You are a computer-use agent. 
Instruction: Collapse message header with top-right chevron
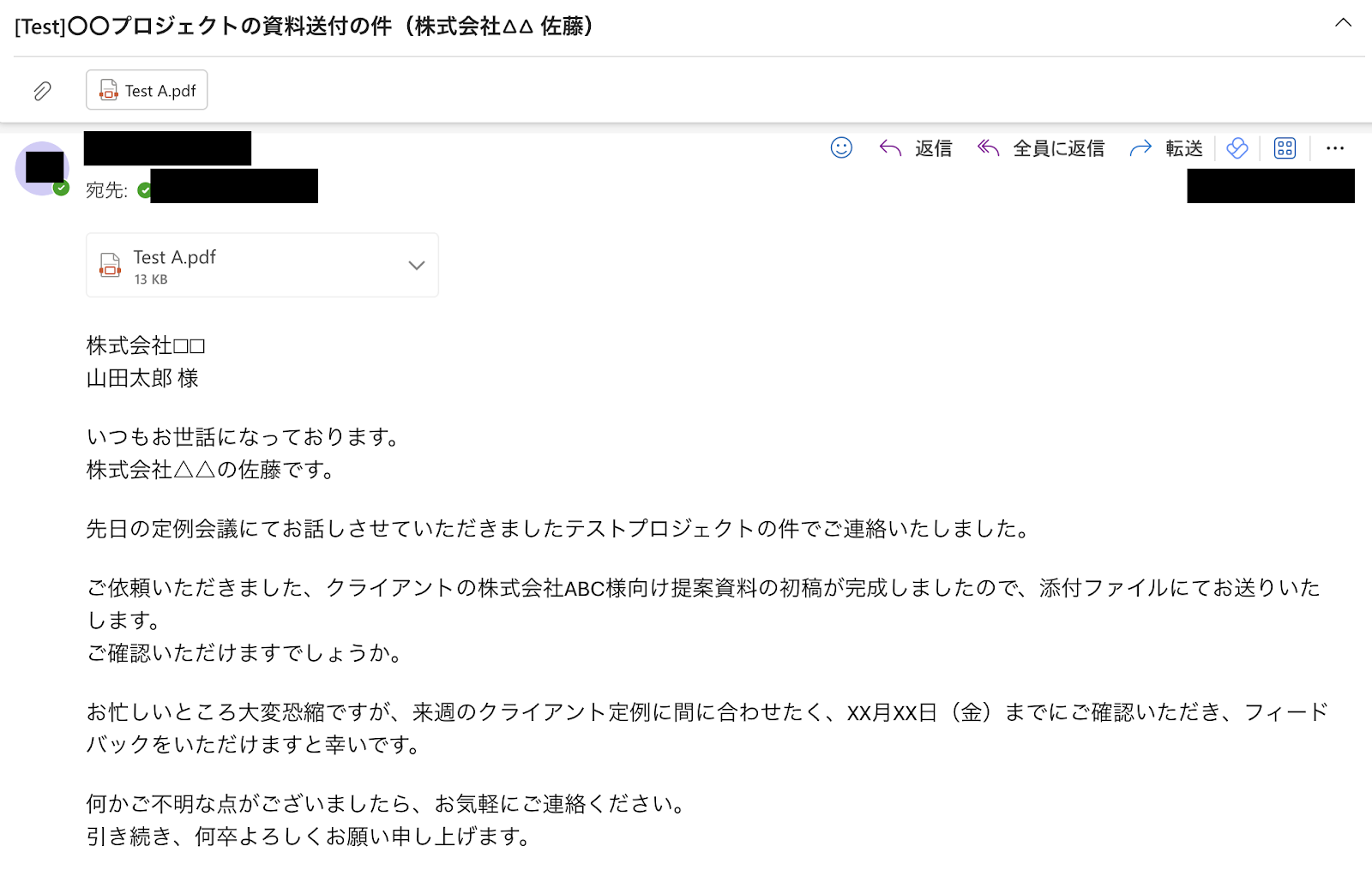[x=1343, y=23]
